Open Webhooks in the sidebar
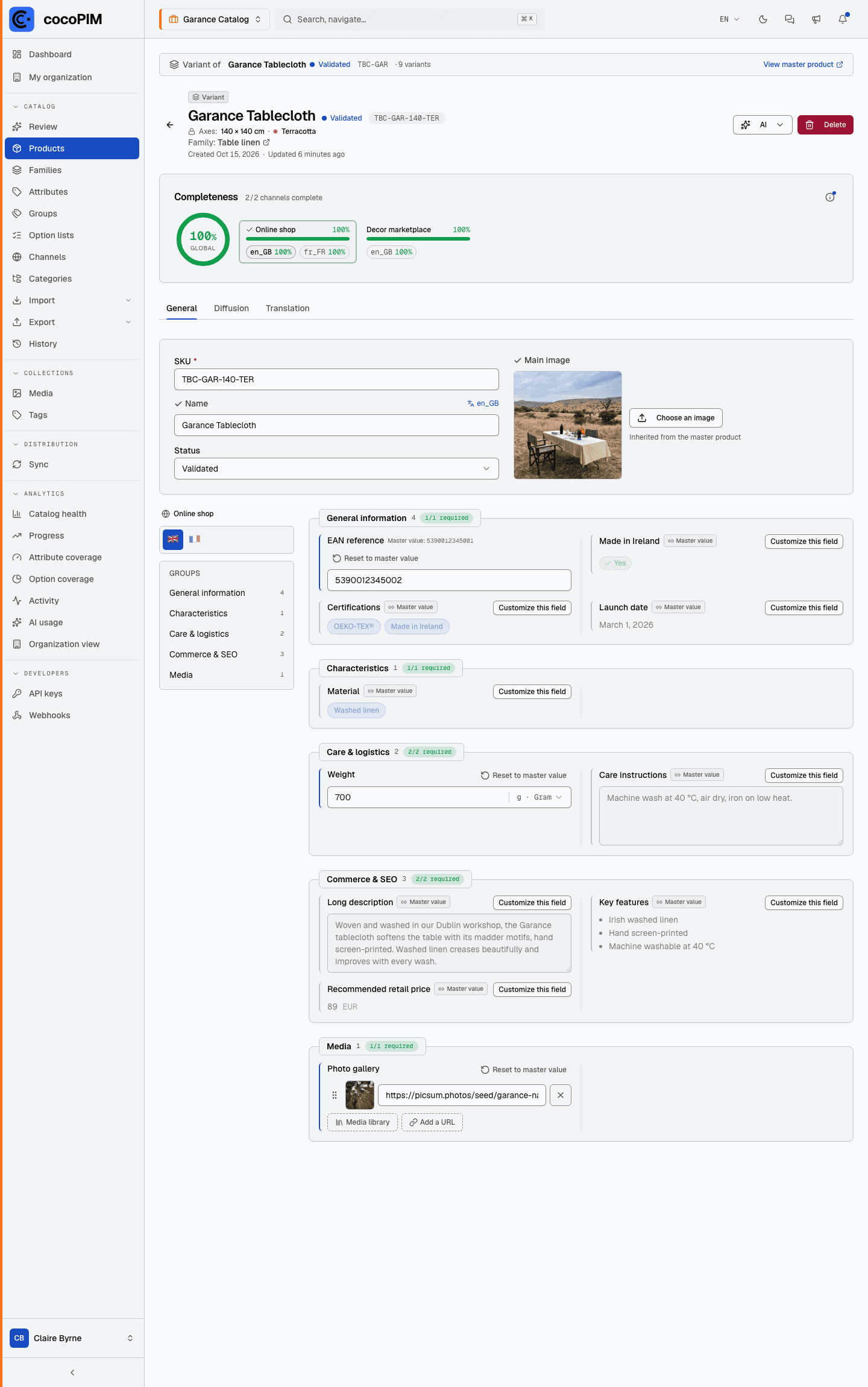Viewport: 868px width, 1387px height. [x=72, y=715]
